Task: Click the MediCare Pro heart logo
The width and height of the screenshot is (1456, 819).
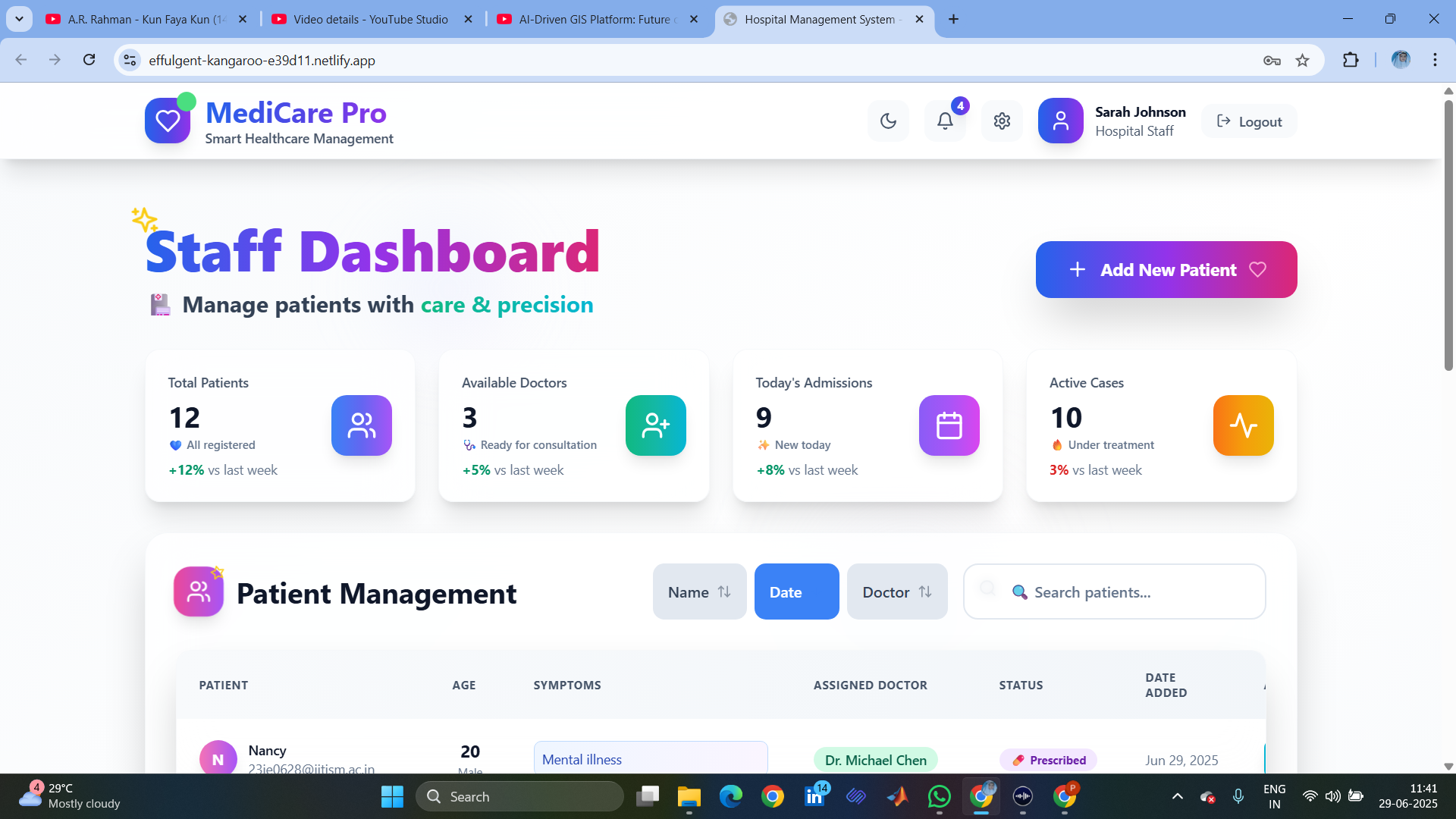Action: tap(168, 121)
